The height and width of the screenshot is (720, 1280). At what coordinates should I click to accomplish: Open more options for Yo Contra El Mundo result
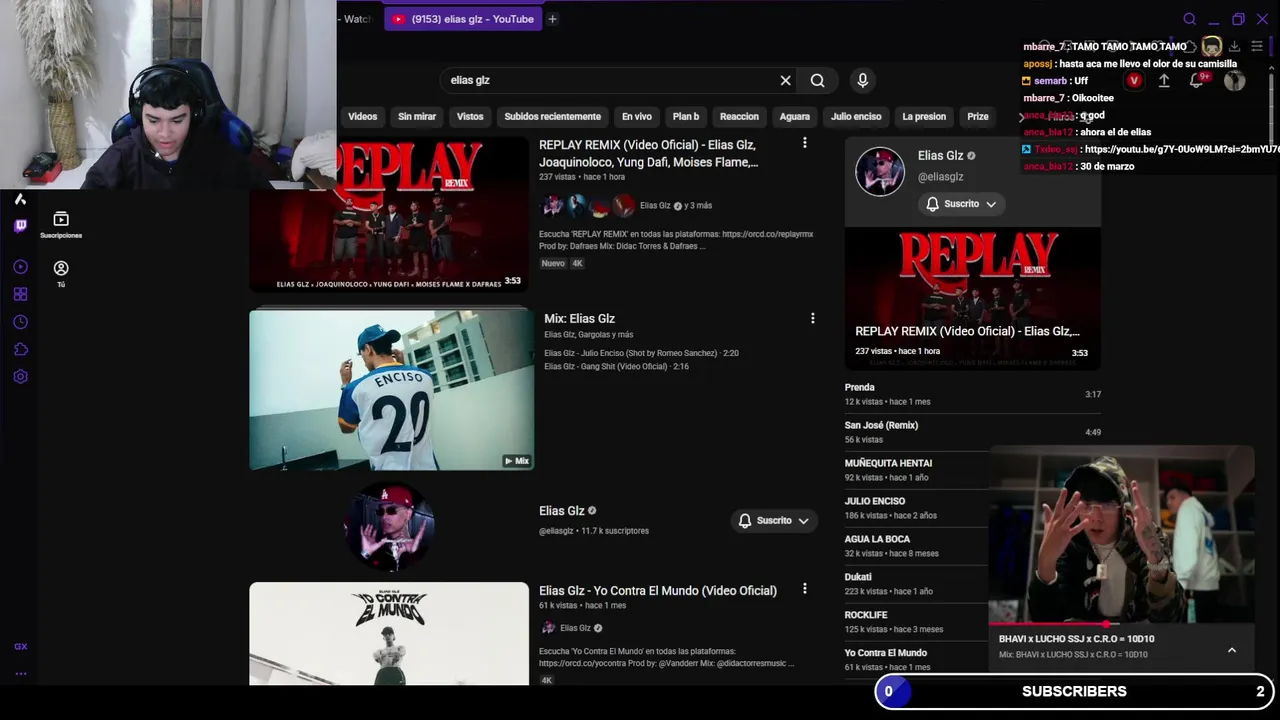point(804,589)
